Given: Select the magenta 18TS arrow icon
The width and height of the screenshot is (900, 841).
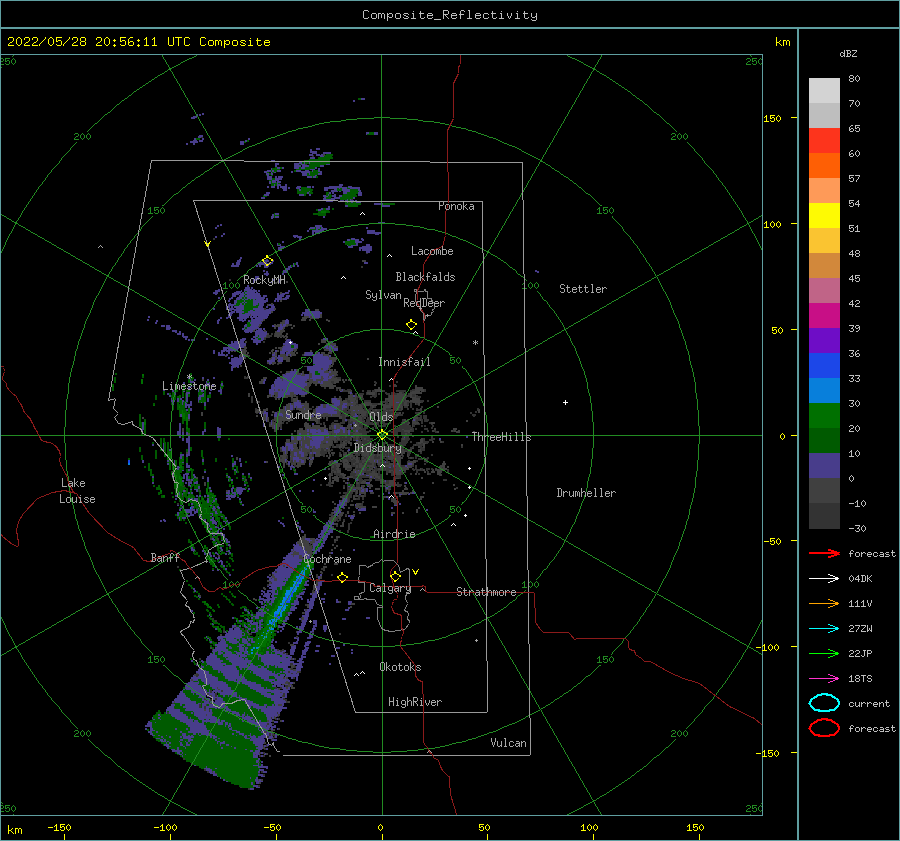Looking at the screenshot, I should tap(824, 679).
